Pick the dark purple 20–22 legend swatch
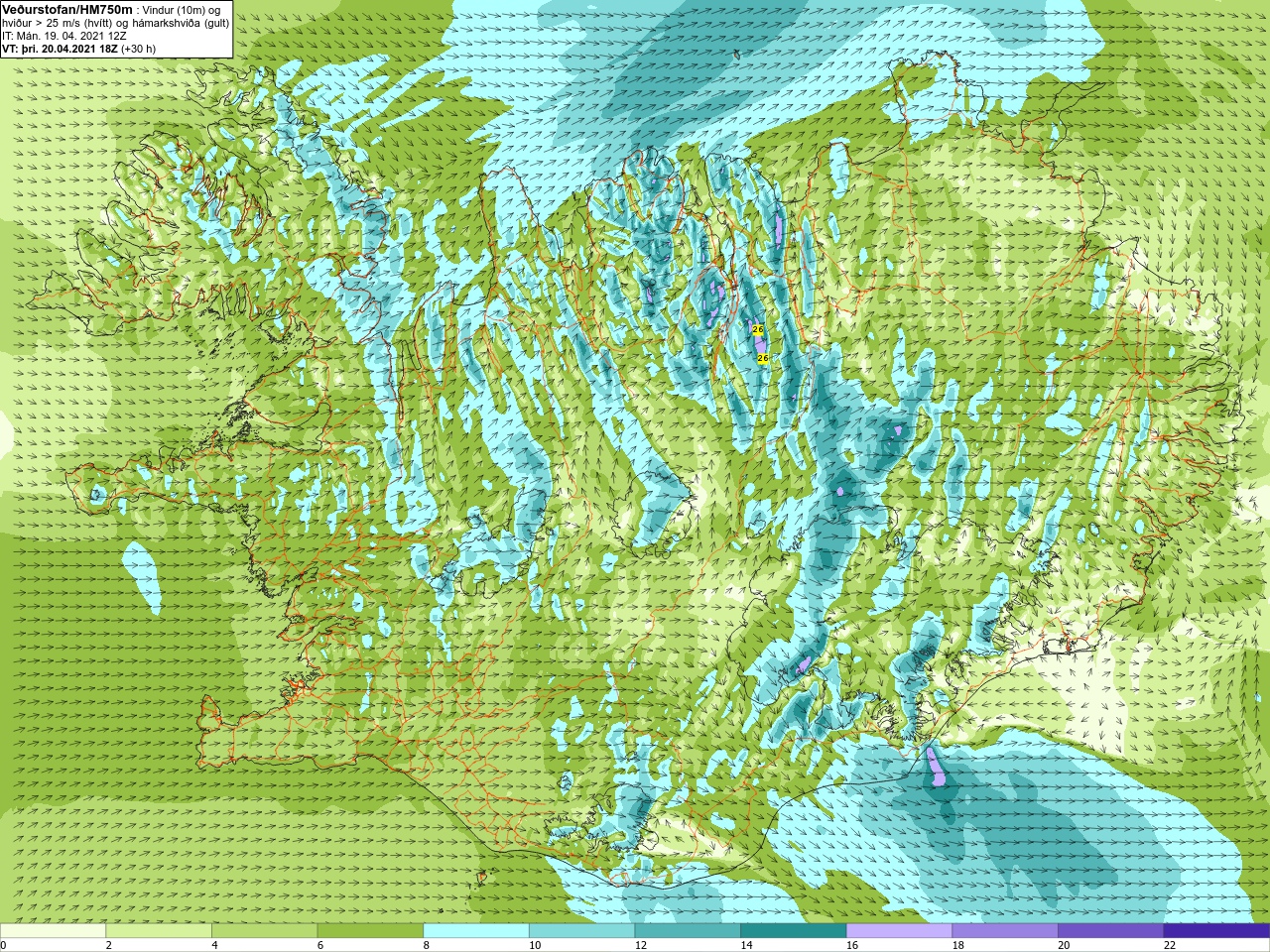This screenshot has height=952, width=1270. coord(1111,930)
